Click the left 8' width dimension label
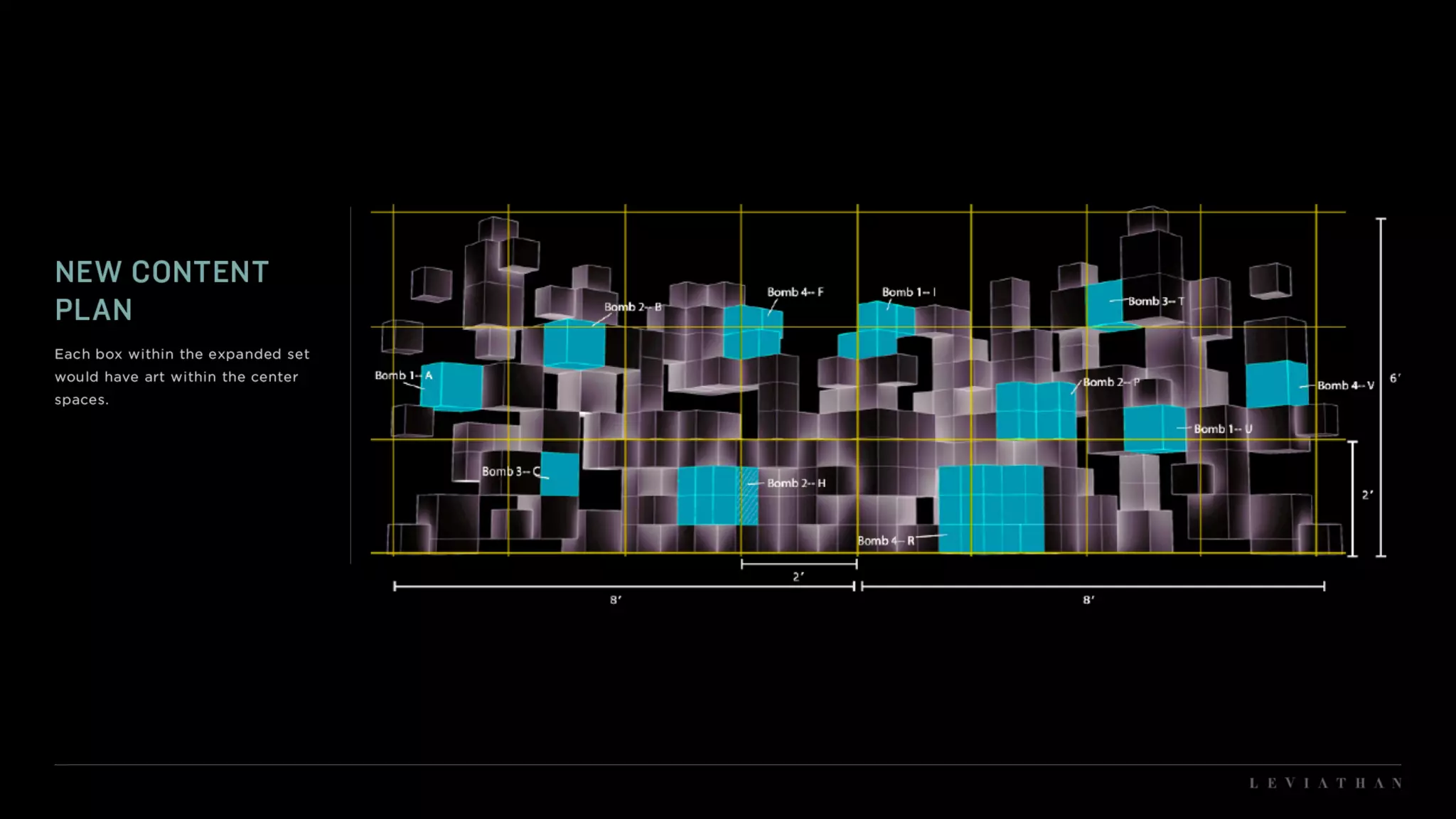Viewport: 1456px width, 819px height. click(616, 600)
